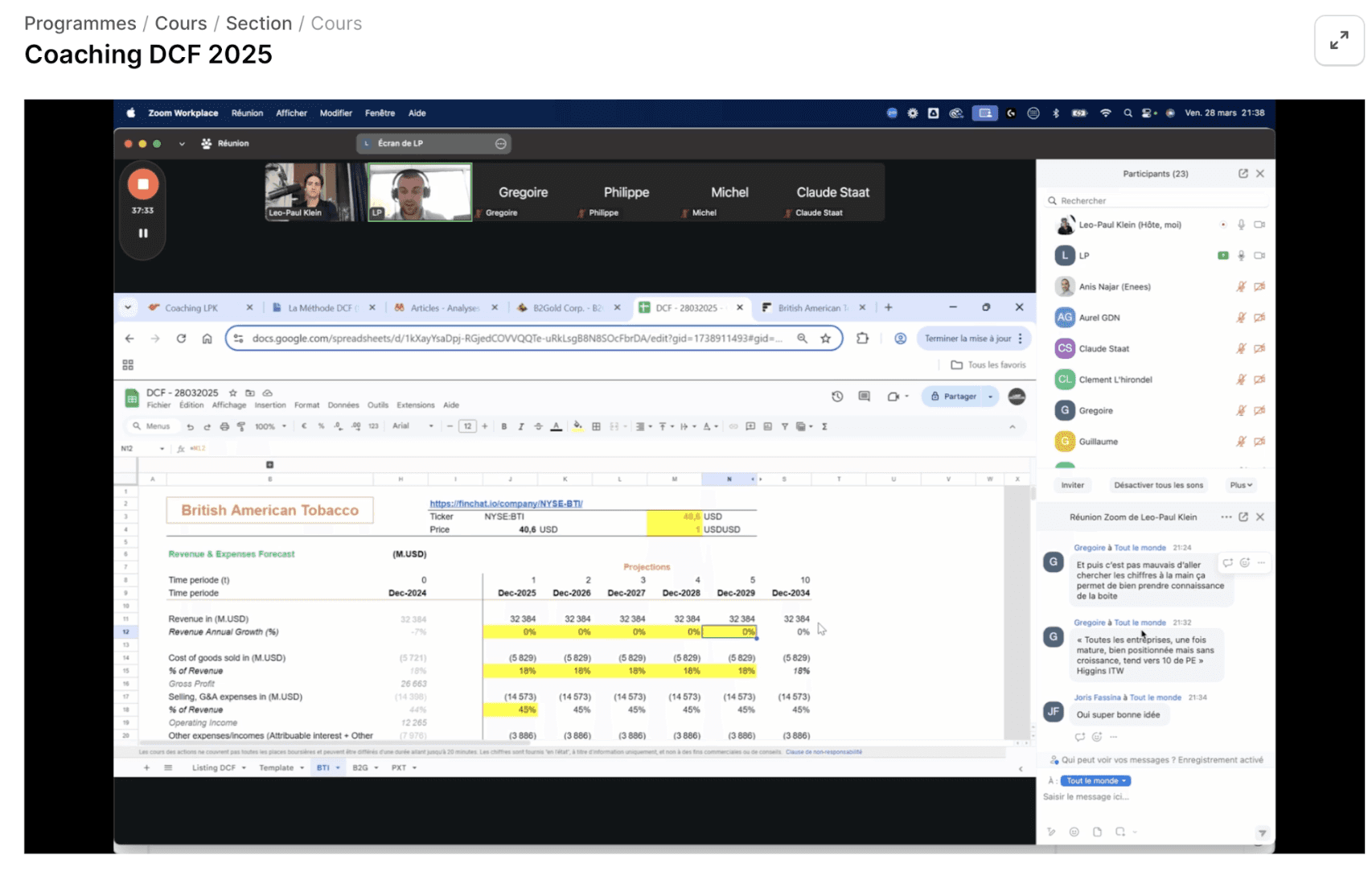Click the bold formatting icon in Sheets
The width and height of the screenshot is (1372, 872).
504,426
